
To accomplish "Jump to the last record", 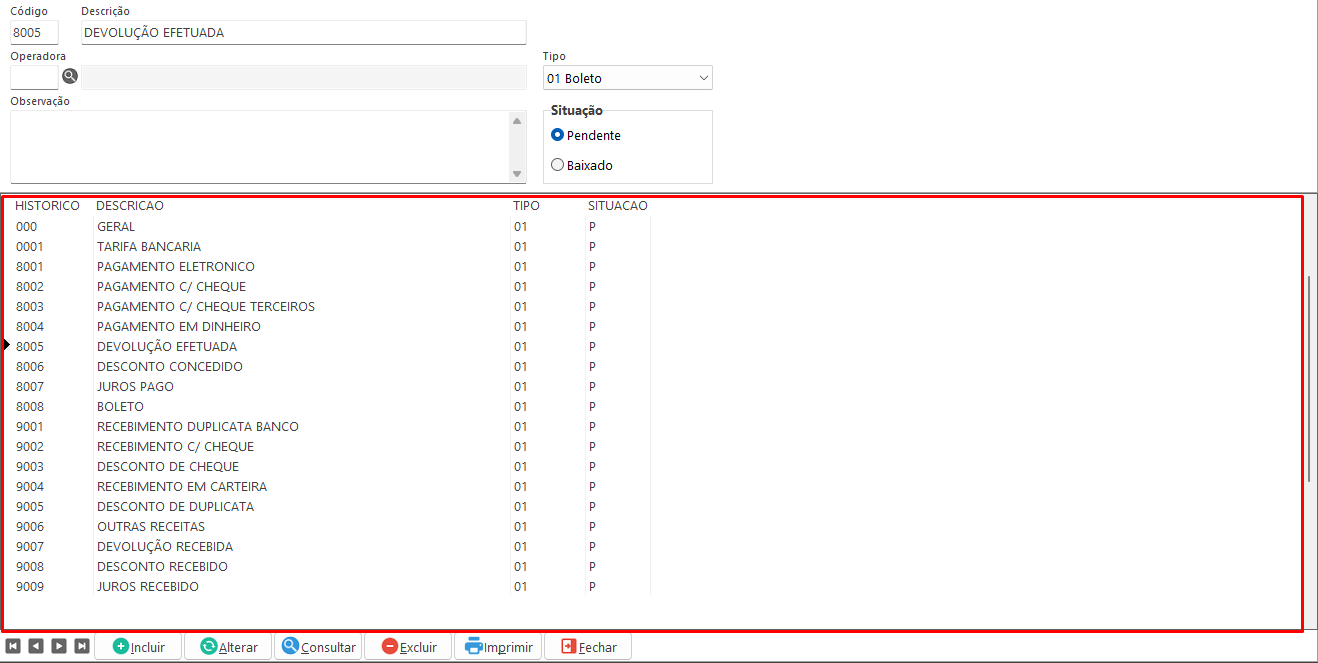I will [82, 646].
